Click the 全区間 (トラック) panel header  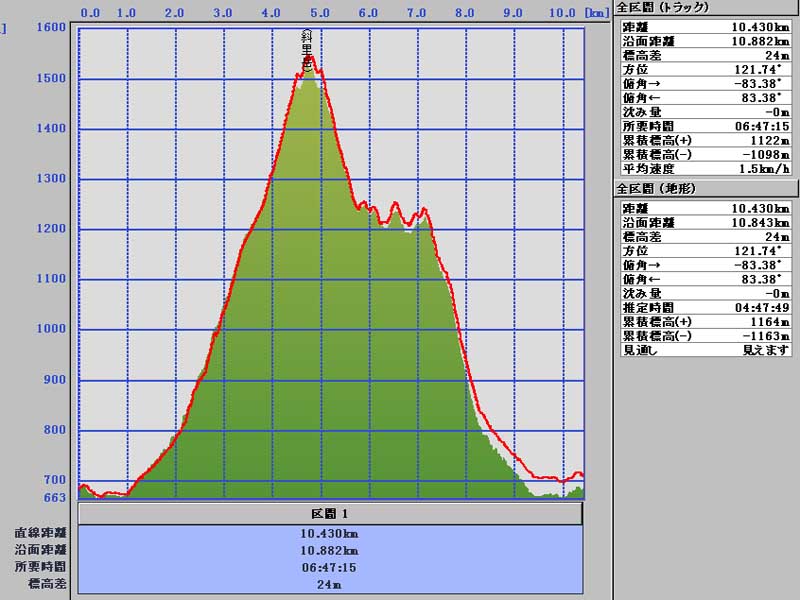[x=663, y=7]
